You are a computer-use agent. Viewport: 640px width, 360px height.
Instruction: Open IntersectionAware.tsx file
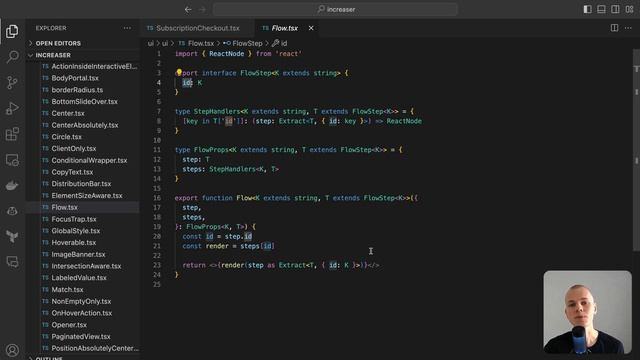[86, 266]
